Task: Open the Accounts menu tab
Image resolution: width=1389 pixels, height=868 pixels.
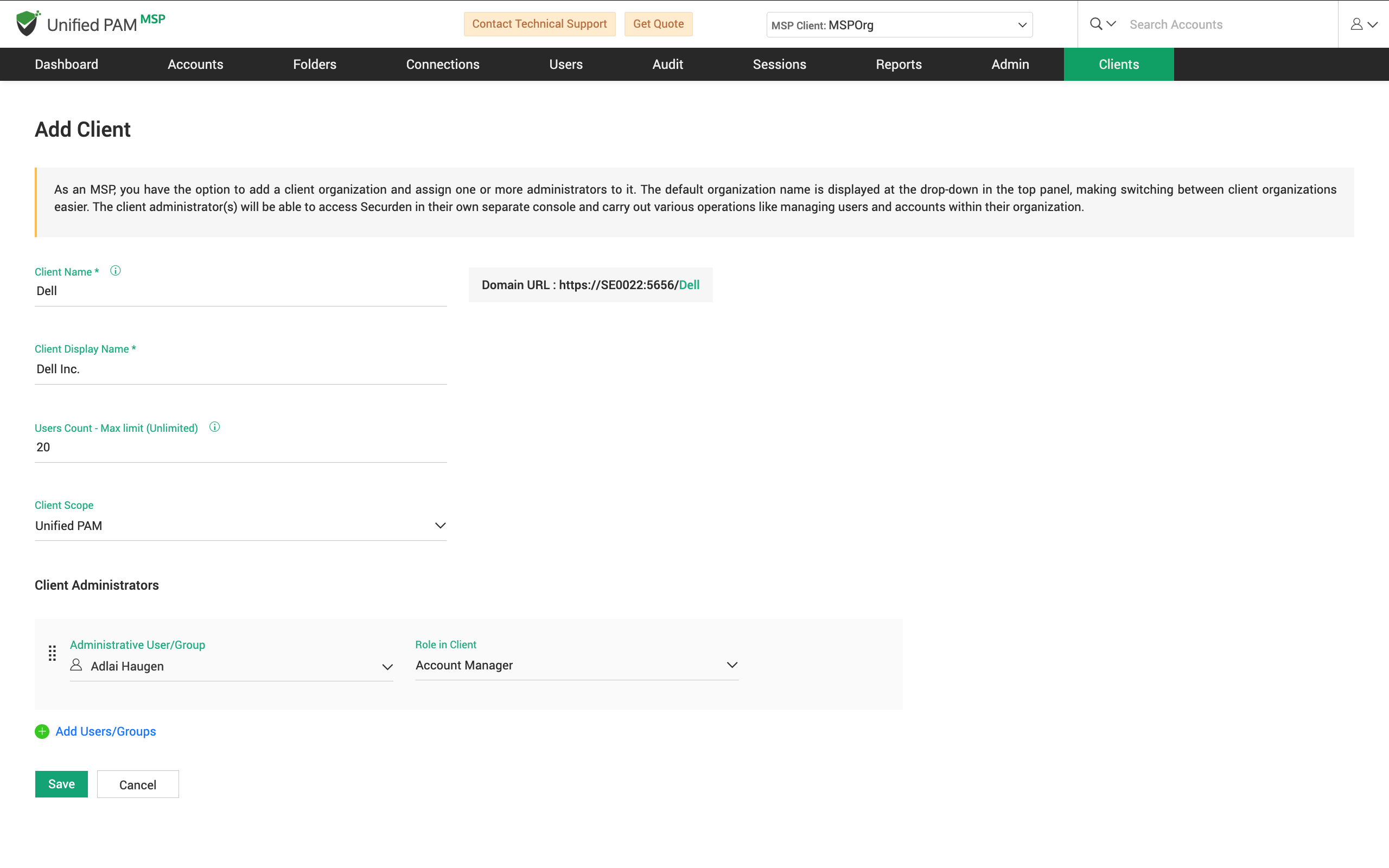Action: [x=195, y=65]
